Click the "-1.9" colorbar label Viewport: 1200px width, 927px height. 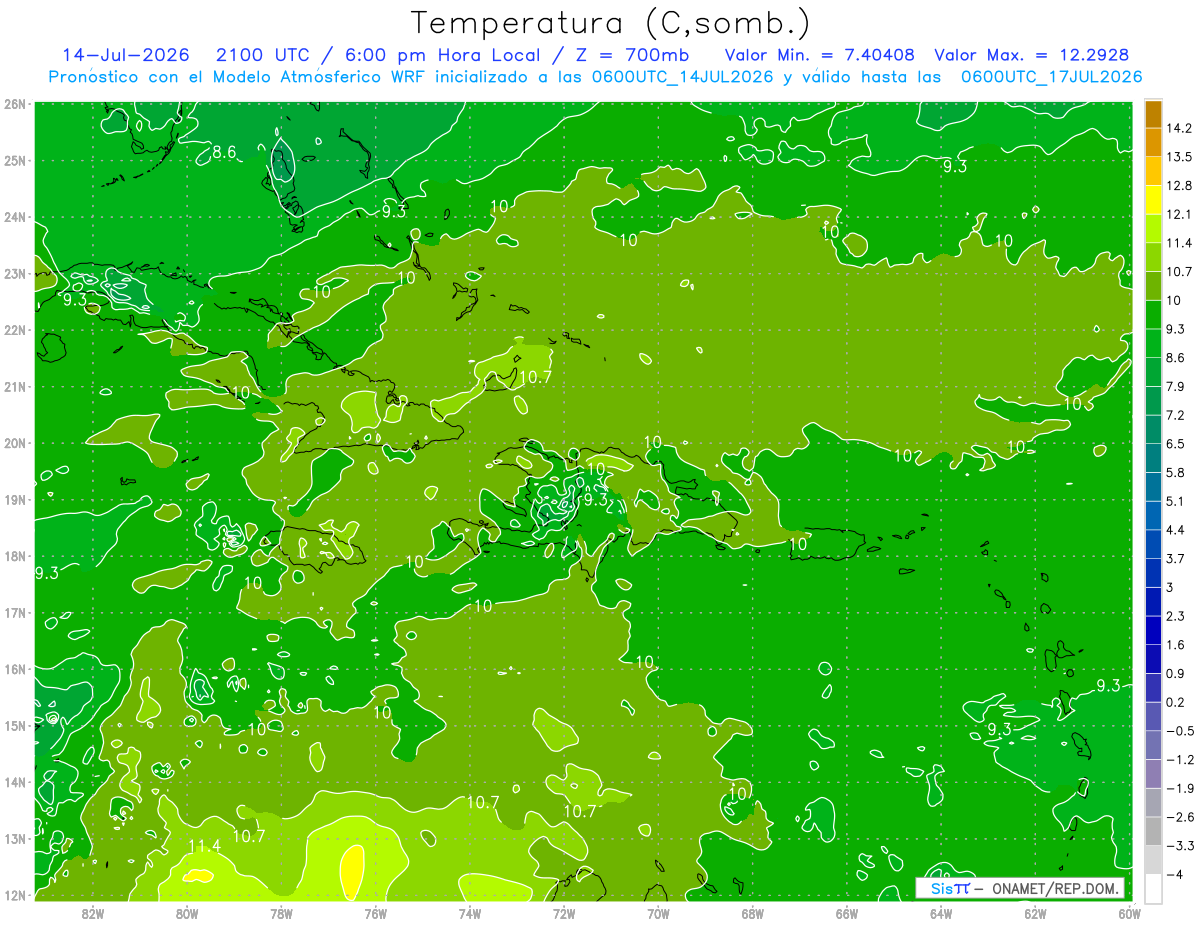point(1179,788)
